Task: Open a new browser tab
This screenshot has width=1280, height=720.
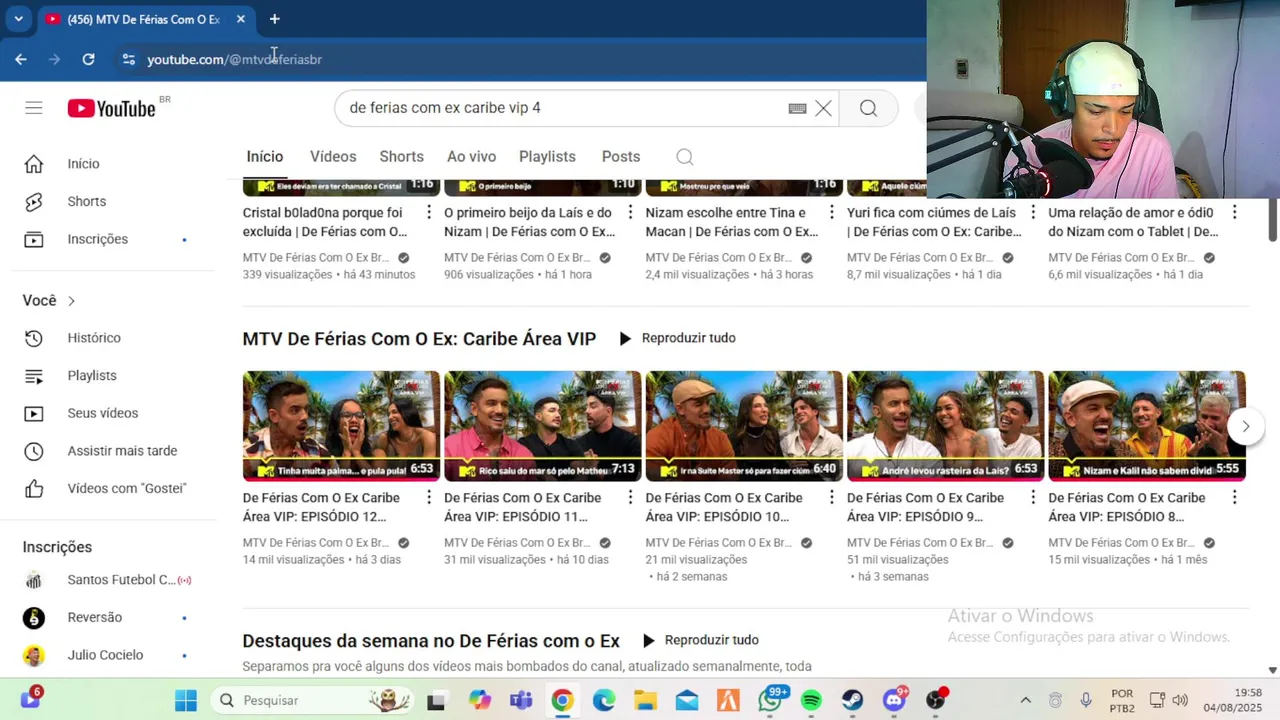Action: (x=274, y=19)
